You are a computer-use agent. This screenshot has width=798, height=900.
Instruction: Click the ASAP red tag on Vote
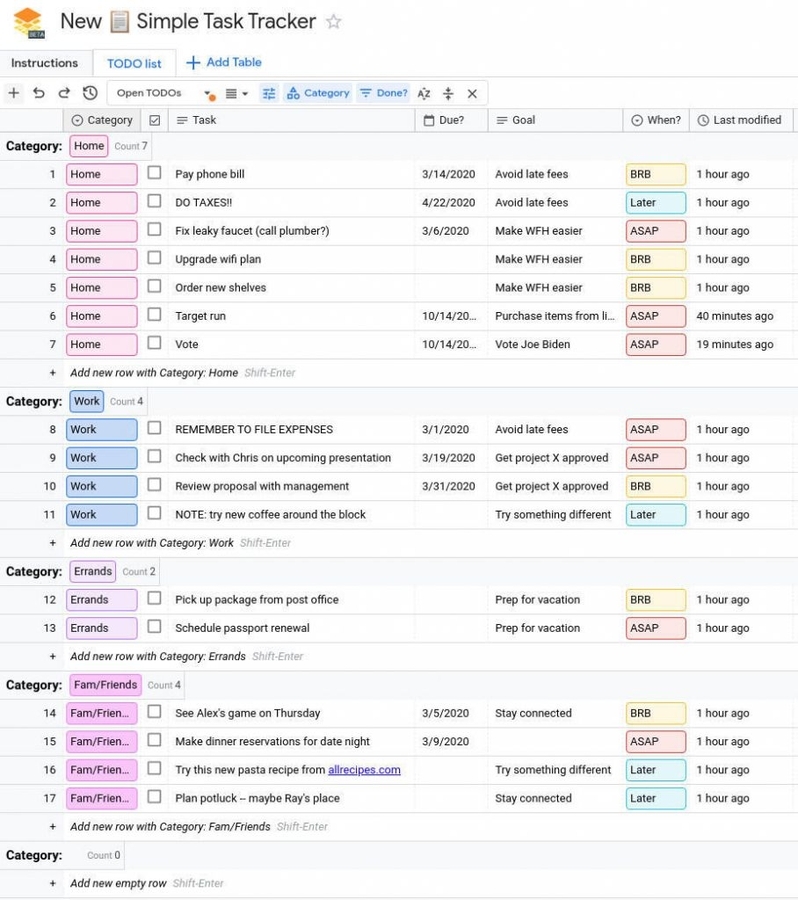[x=656, y=345]
